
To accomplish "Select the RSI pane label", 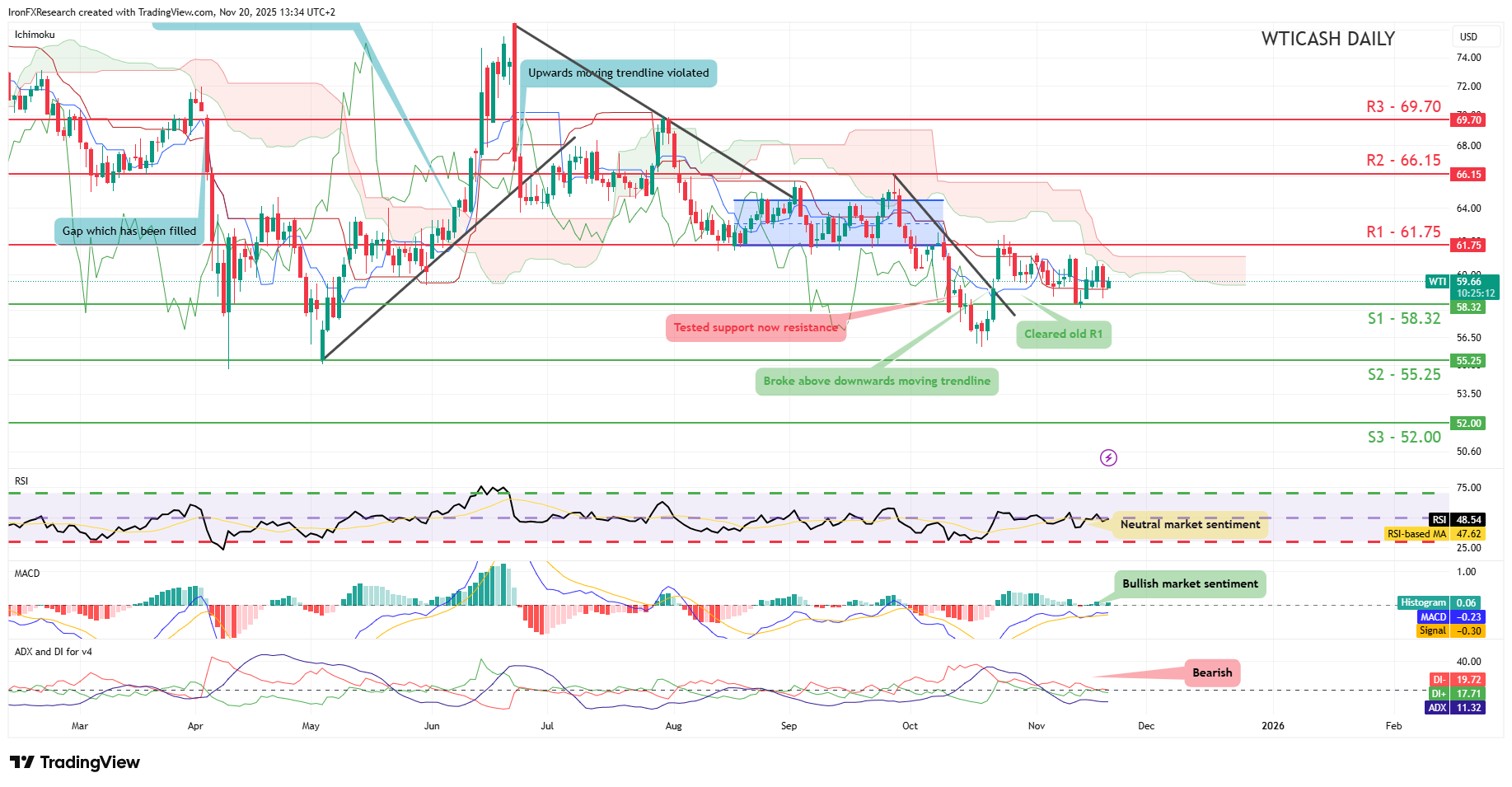I will click(x=20, y=480).
